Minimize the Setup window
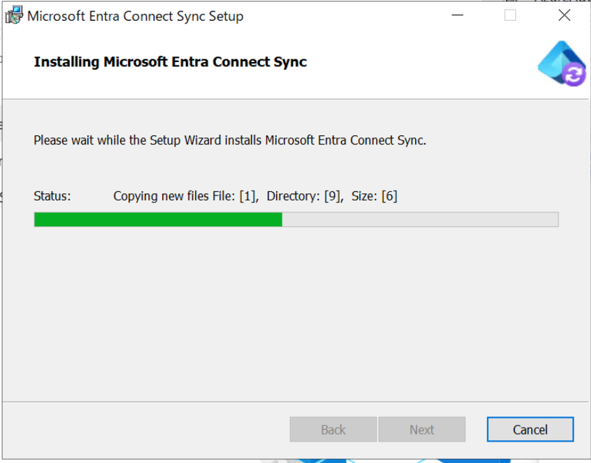The image size is (591, 463). tap(457, 15)
